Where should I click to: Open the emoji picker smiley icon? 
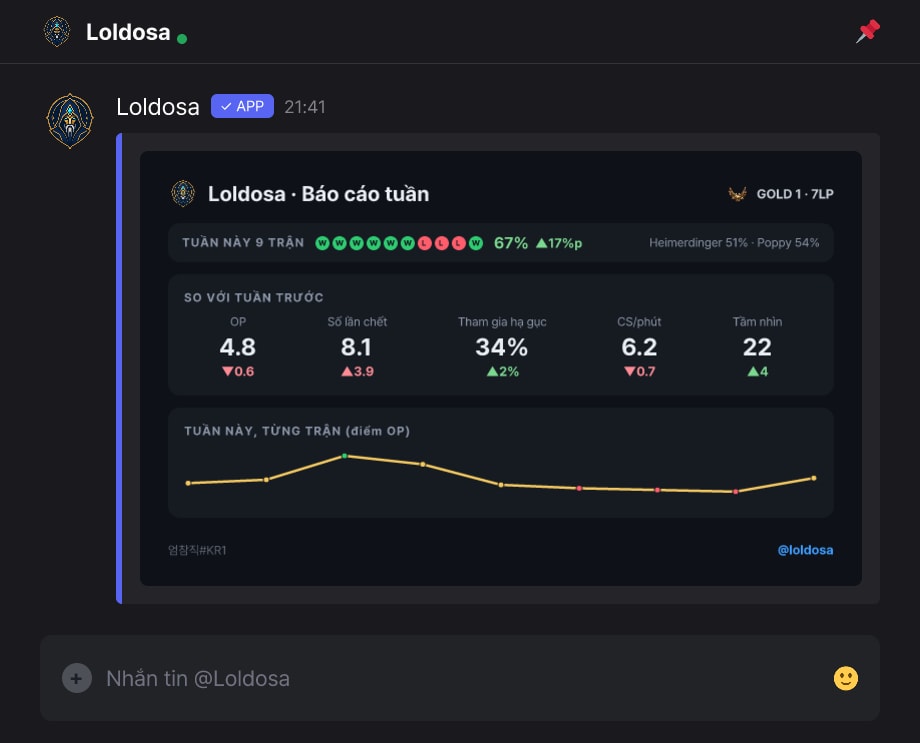(845, 678)
